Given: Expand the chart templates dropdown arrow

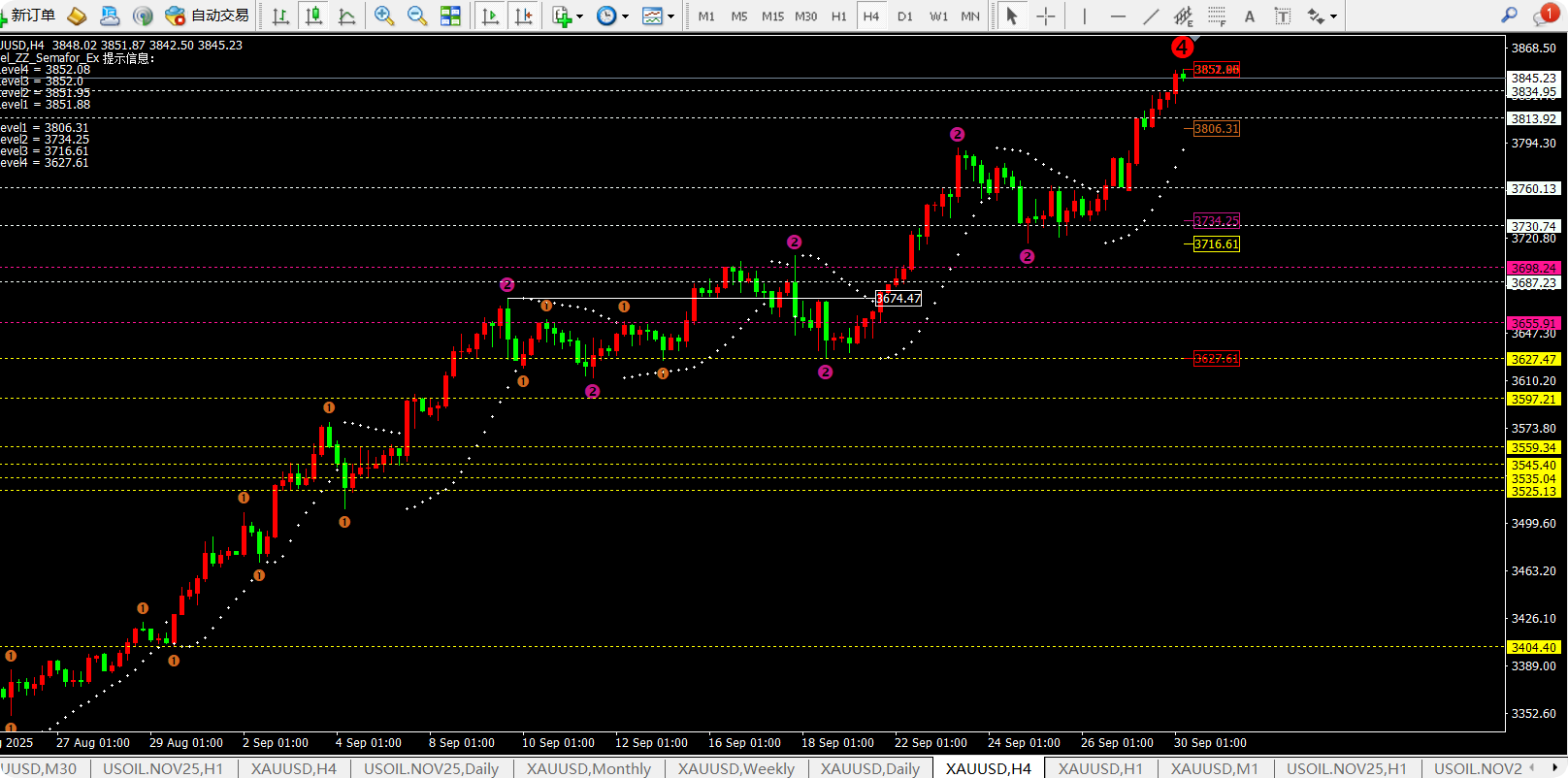Looking at the screenshot, I should click(x=670, y=16).
